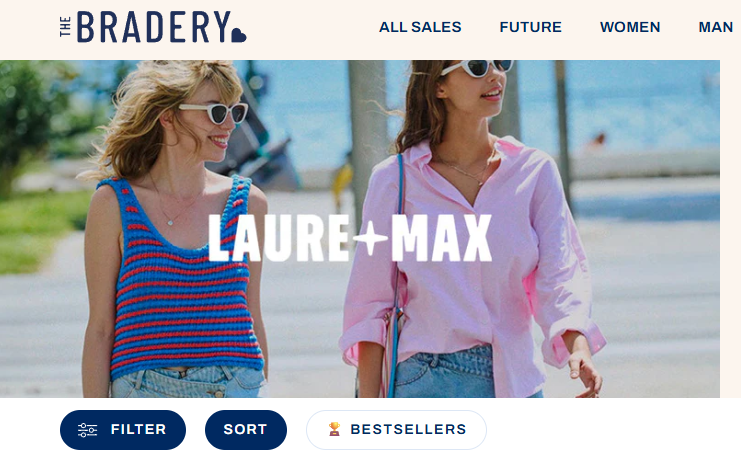Select the WOMEN category
The width and height of the screenshot is (741, 460).
coord(630,27)
